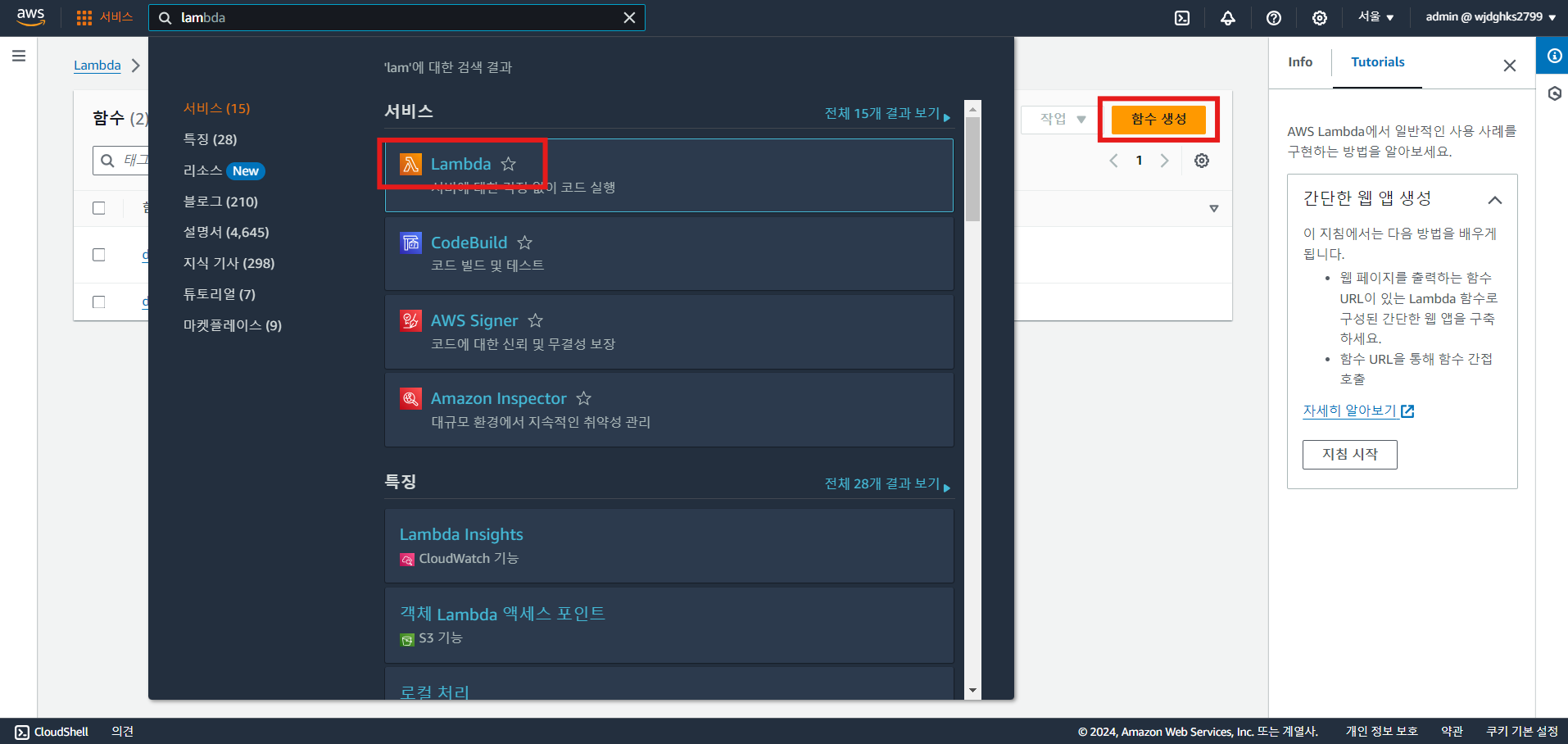
Task: Check the first function row checkbox
Action: tap(99, 255)
